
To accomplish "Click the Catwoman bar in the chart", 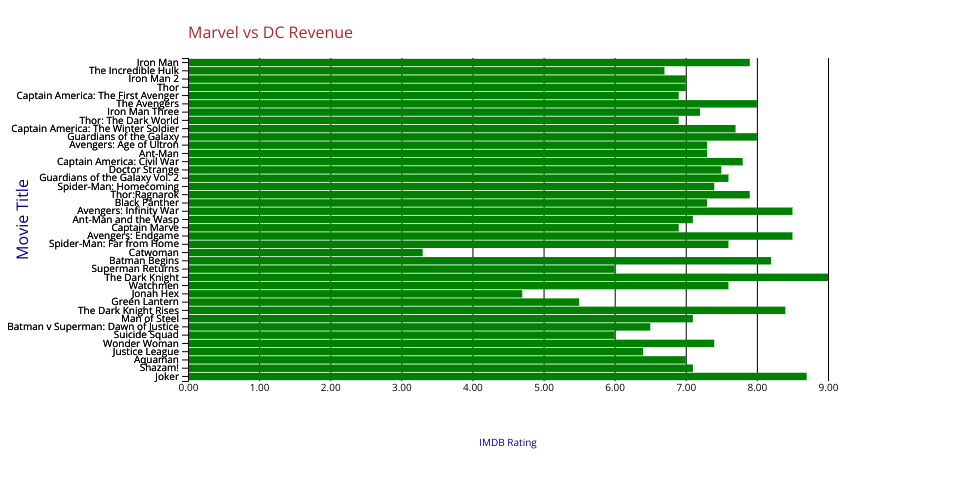I will pyautogui.click(x=306, y=252).
